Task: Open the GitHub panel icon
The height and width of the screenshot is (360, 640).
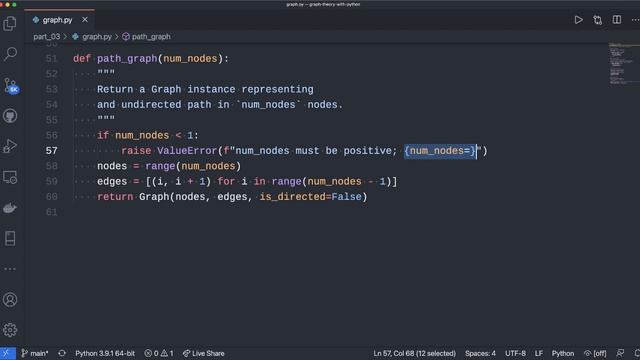Action: [10, 116]
